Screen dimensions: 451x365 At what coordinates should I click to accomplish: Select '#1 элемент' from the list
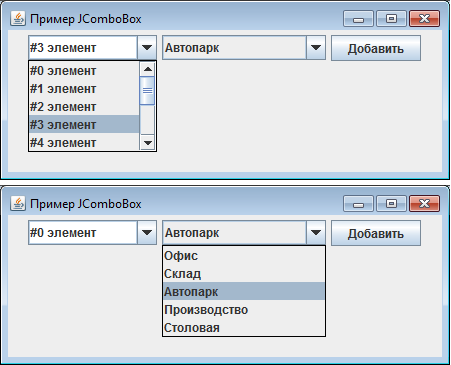[84, 89]
